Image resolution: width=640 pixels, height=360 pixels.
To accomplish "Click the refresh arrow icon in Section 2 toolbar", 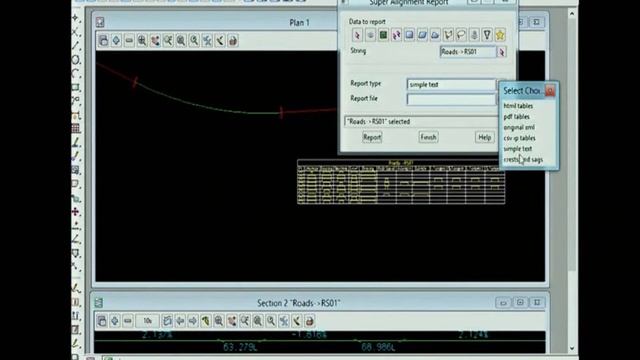I will [x=297, y=321].
